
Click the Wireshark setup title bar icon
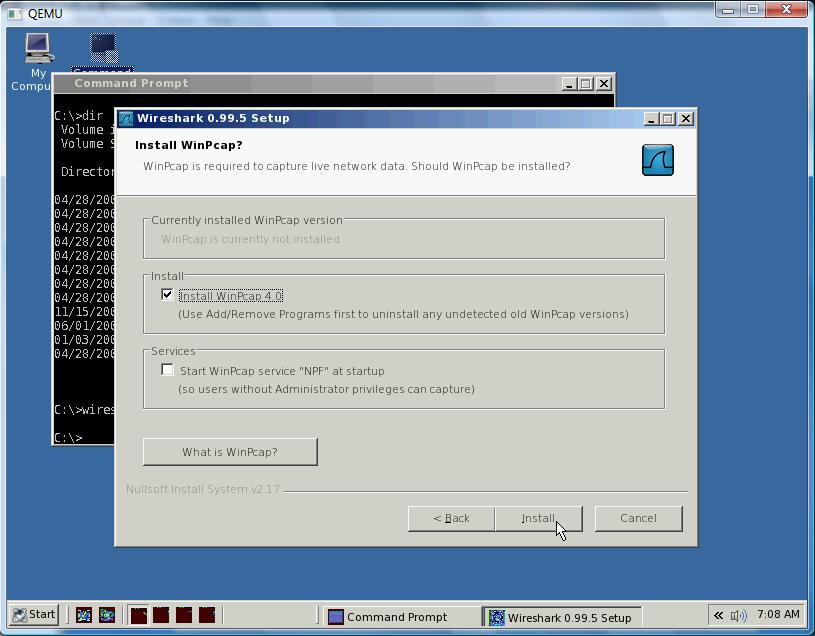126,118
